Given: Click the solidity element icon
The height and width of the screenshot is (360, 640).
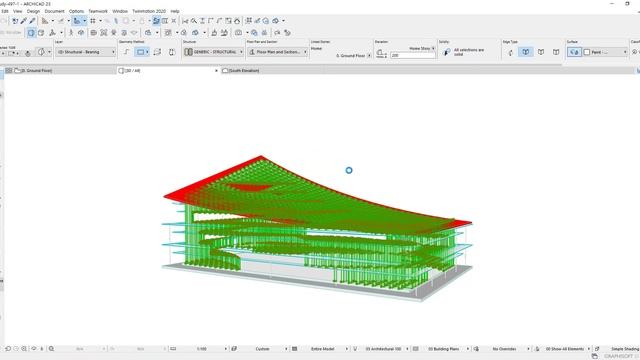Looking at the screenshot, I should (x=447, y=52).
